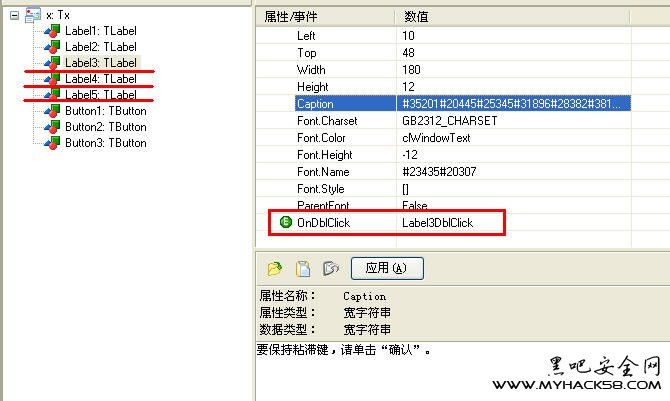670x401 pixels.
Task: Click the open folder icon in toolbar
Action: [273, 268]
